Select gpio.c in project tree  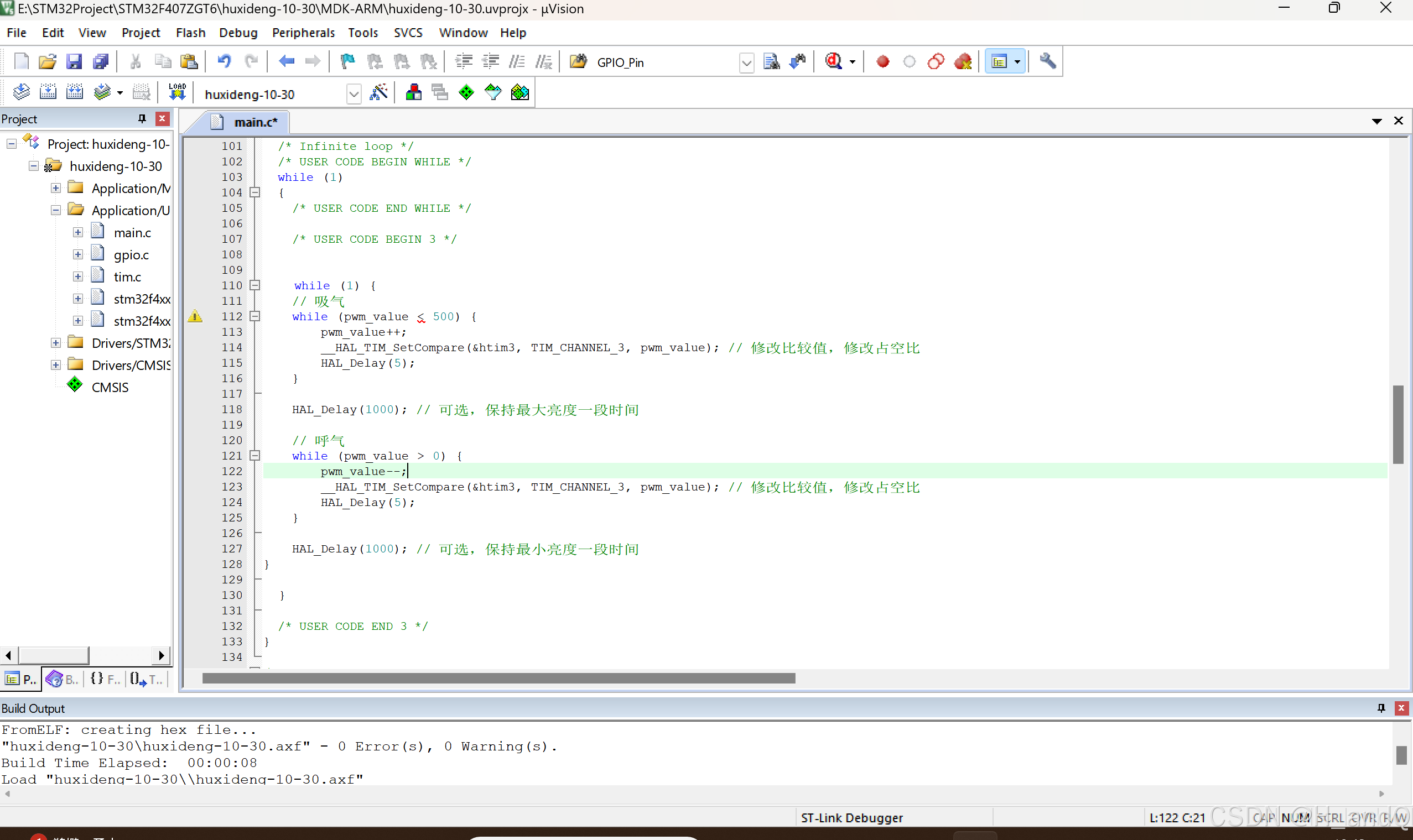[131, 255]
